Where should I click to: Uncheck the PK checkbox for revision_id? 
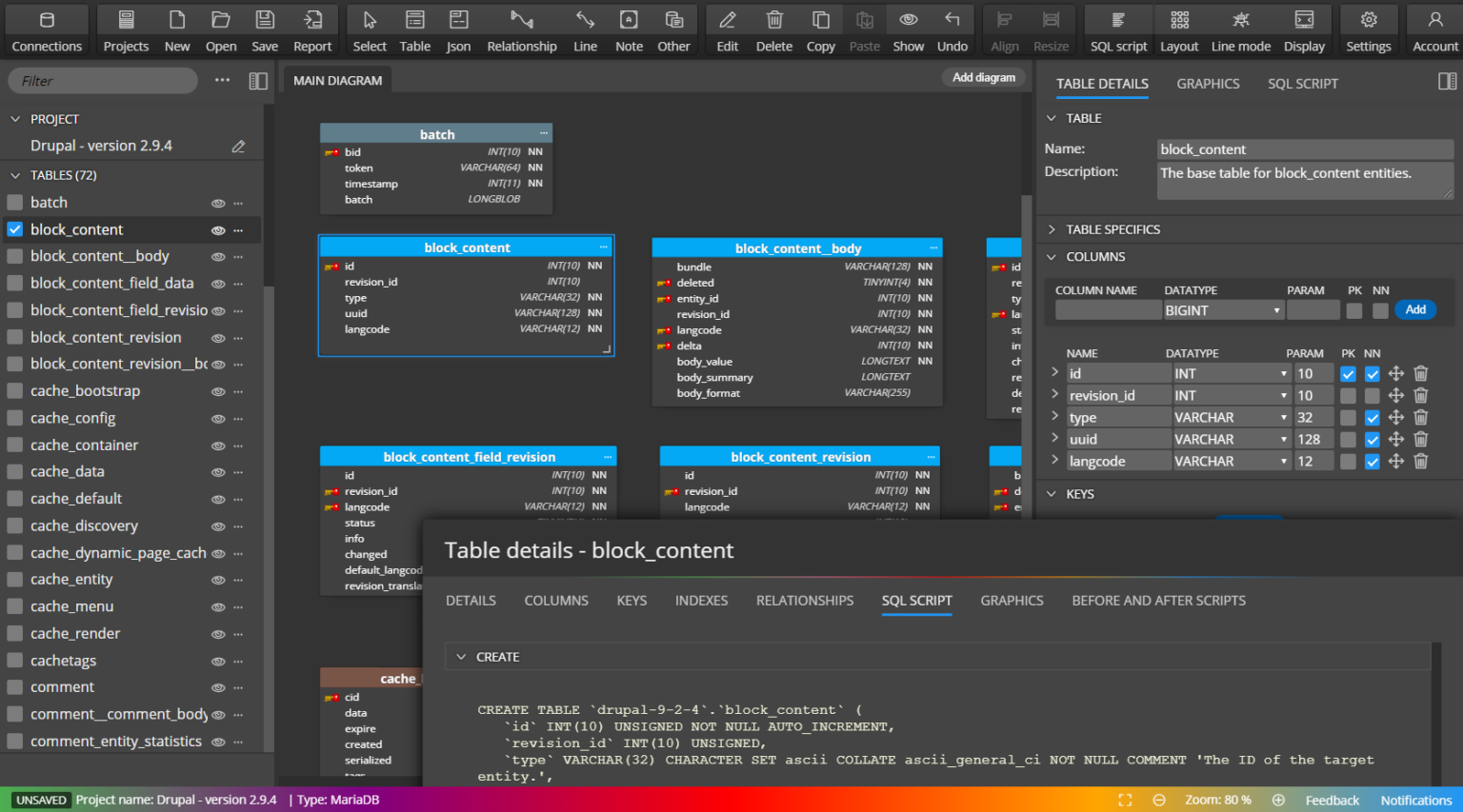(x=1348, y=395)
